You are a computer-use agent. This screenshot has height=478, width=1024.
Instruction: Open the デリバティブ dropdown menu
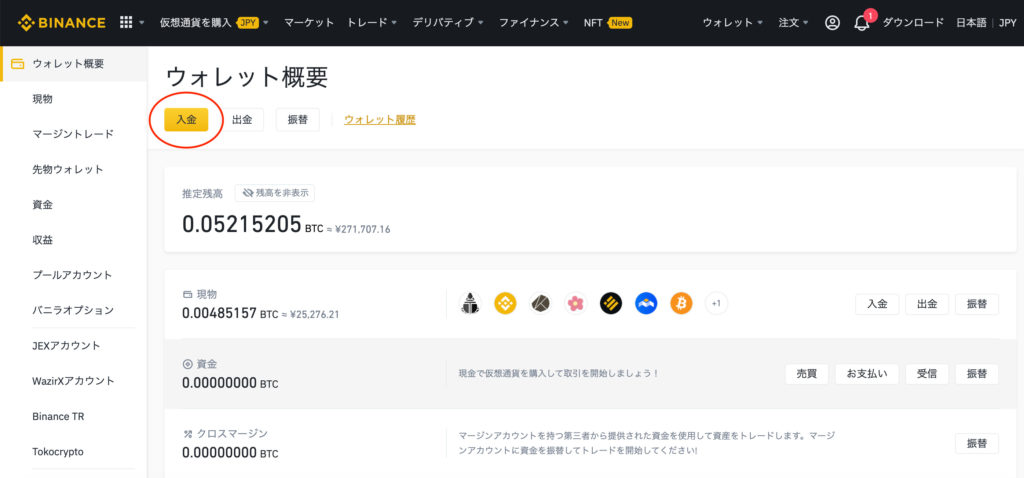448,23
